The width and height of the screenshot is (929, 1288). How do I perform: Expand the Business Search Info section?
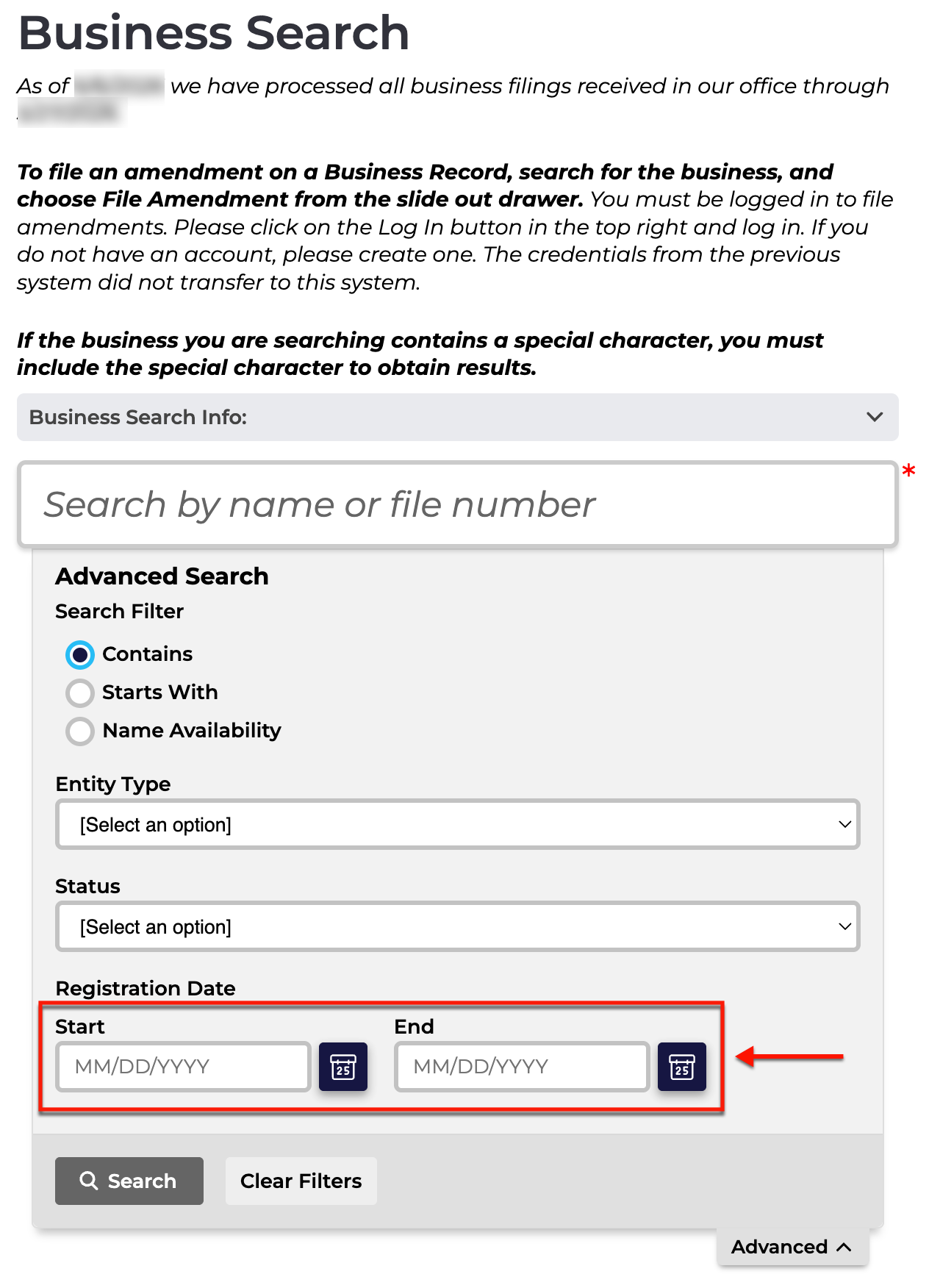point(458,417)
